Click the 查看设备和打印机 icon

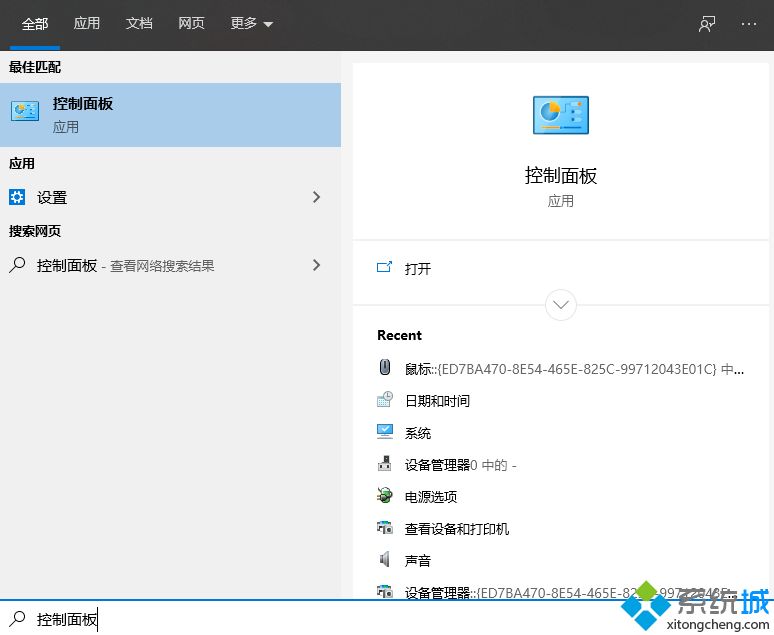[385, 528]
